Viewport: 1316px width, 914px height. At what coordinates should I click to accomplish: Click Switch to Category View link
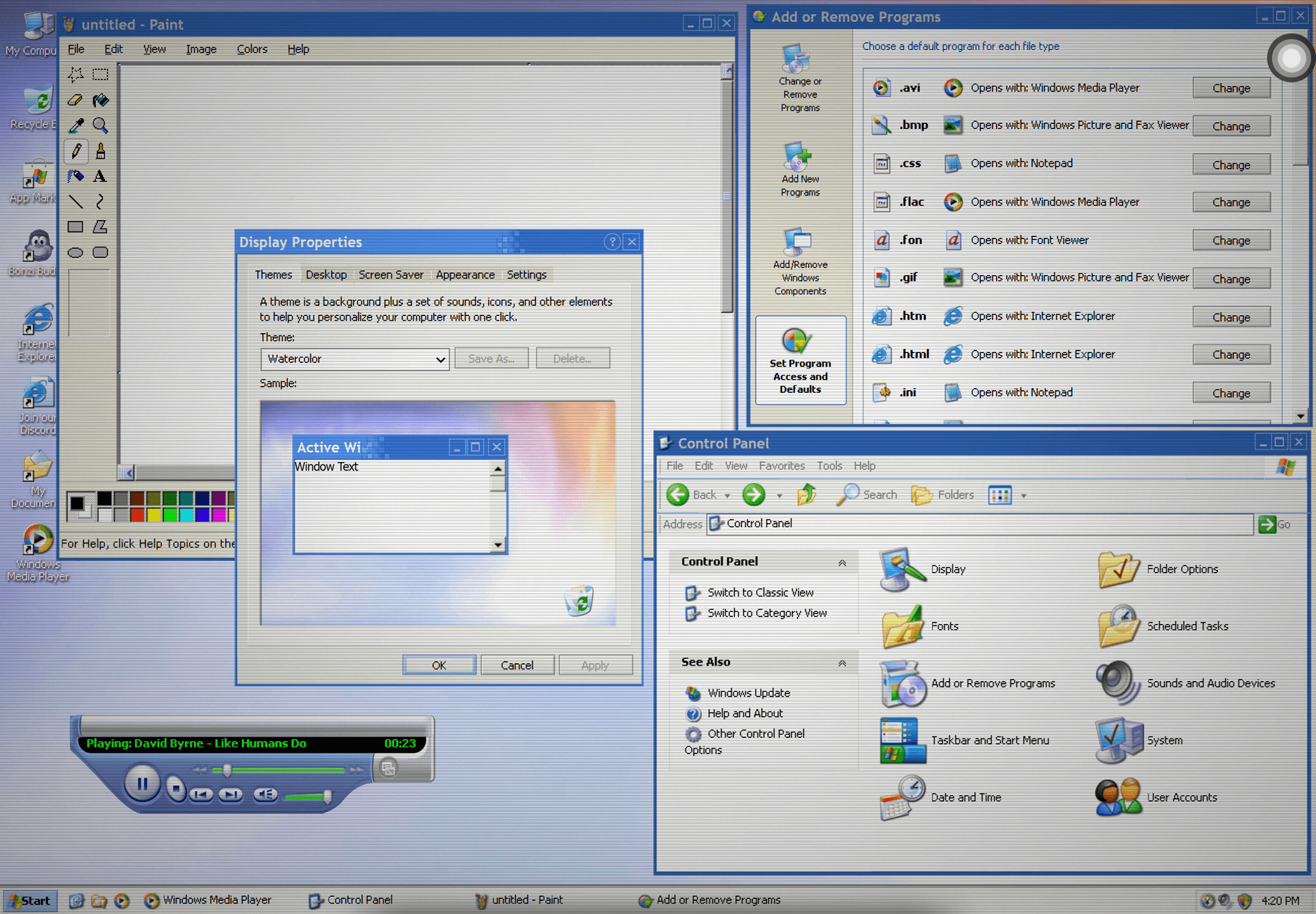pos(766,613)
